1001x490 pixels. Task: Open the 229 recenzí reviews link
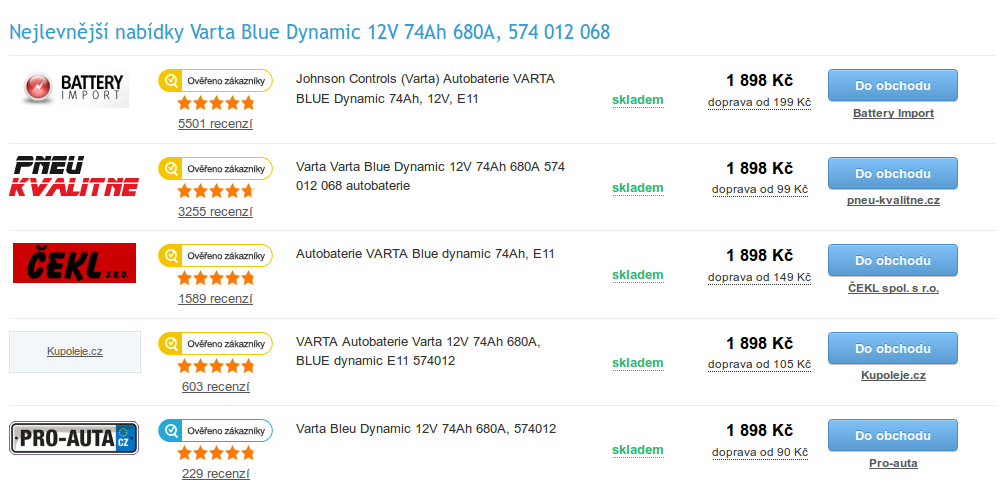[x=215, y=474]
